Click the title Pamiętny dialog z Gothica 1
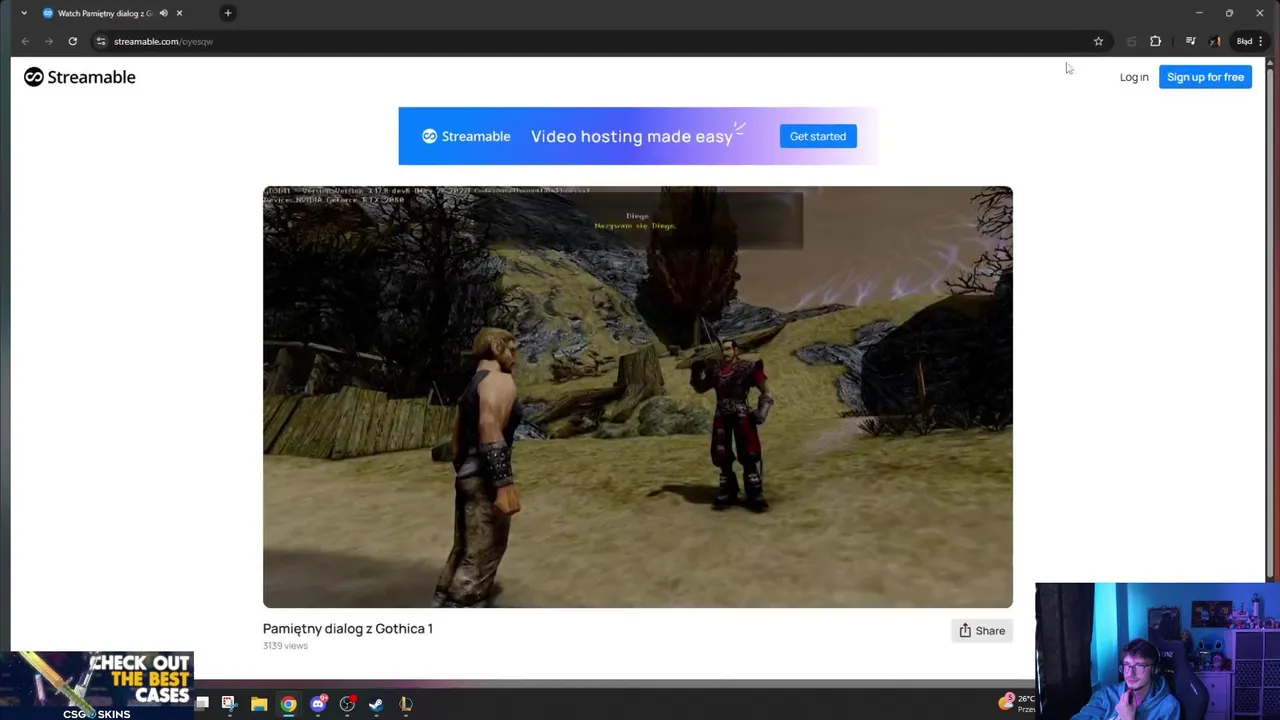This screenshot has height=720, width=1280. tap(348, 628)
